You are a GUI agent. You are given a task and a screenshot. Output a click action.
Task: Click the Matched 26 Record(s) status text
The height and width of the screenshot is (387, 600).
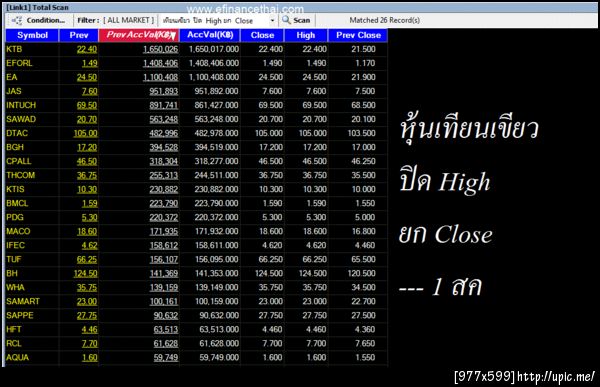point(385,20)
